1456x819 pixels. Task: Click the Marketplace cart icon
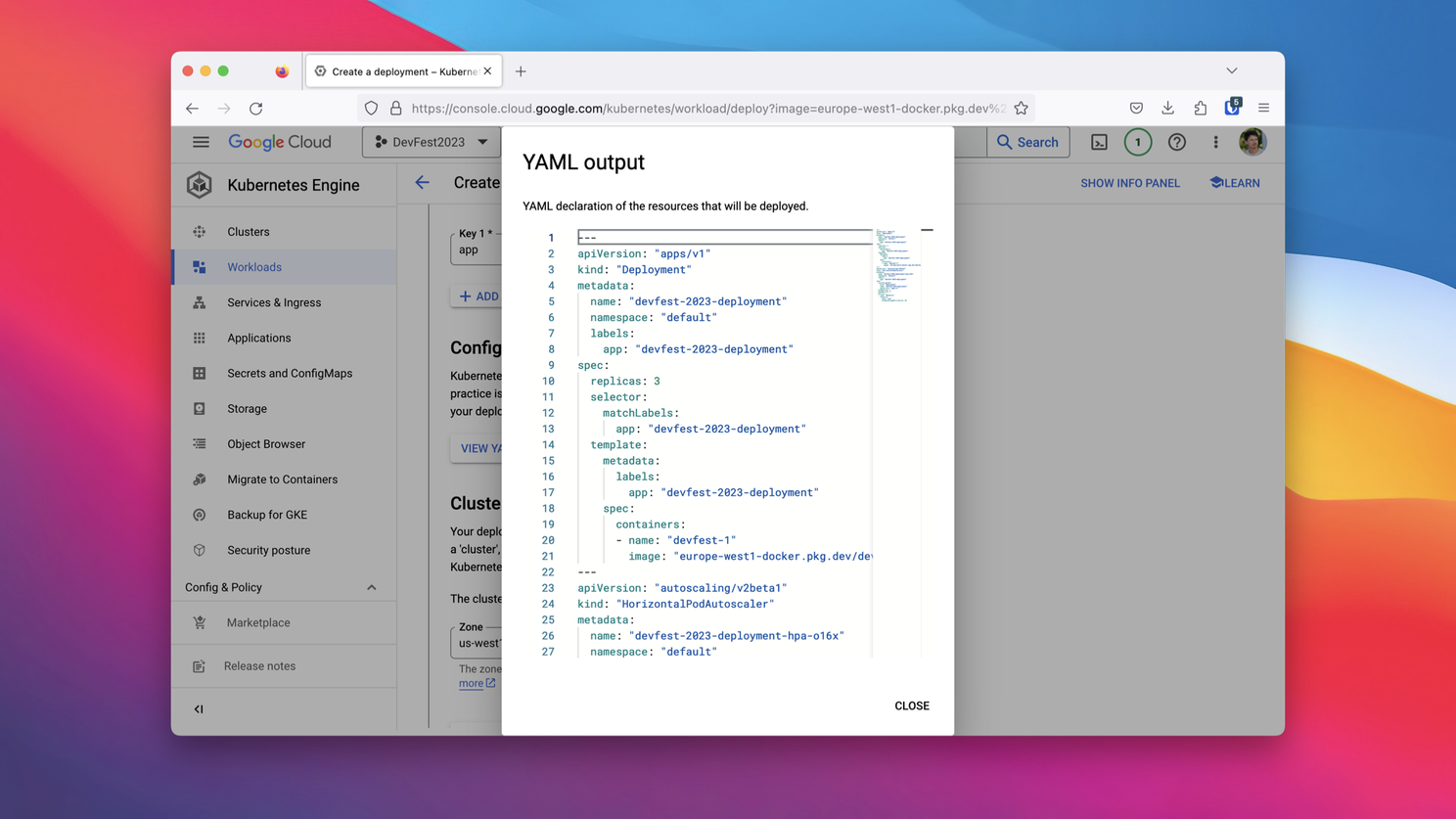click(200, 622)
